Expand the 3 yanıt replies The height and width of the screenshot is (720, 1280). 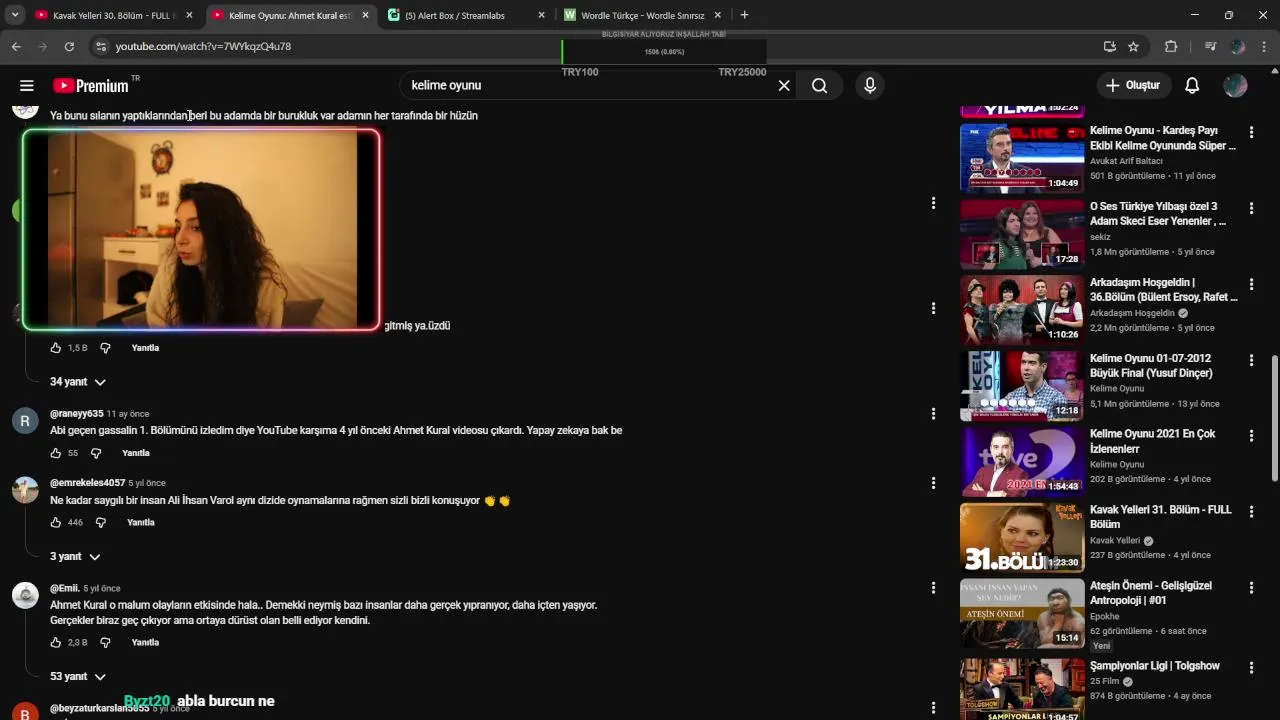tap(75, 556)
